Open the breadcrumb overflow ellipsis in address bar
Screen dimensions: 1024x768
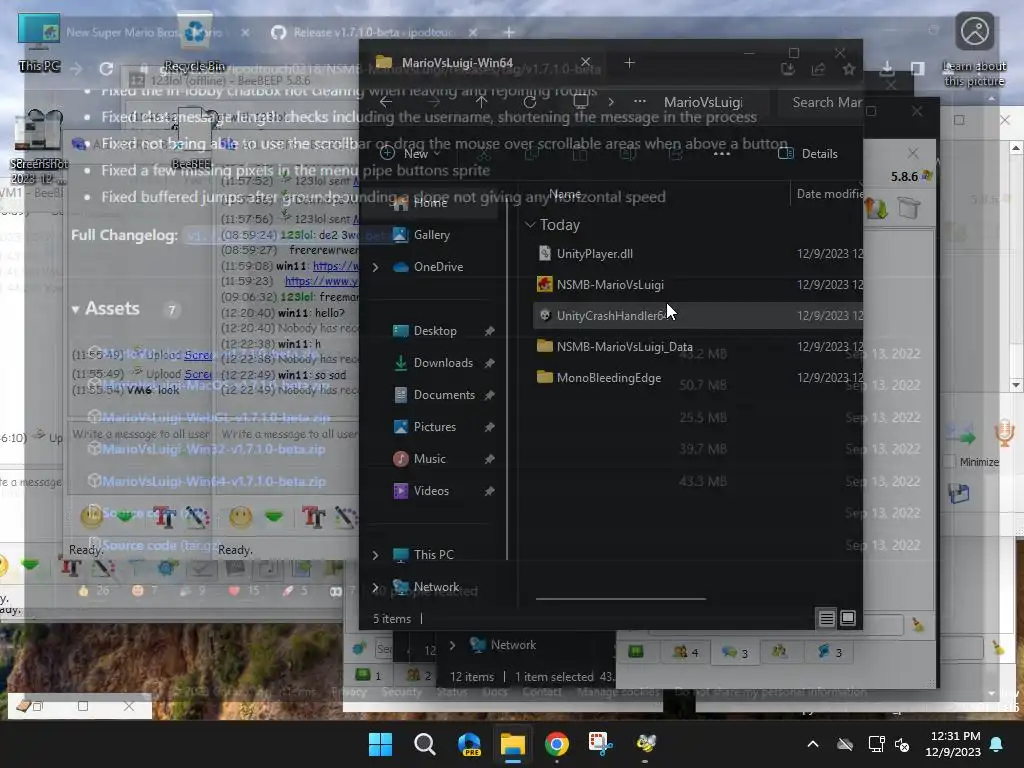tap(640, 102)
